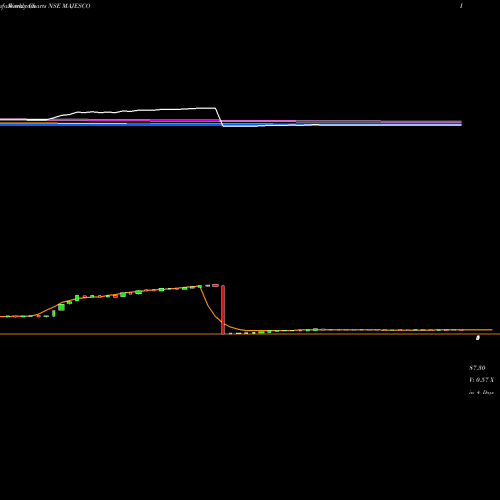Image resolution: width=500 pixels, height=500 pixels.
Task: Click the '87.30' price value
Action: tap(477, 368)
